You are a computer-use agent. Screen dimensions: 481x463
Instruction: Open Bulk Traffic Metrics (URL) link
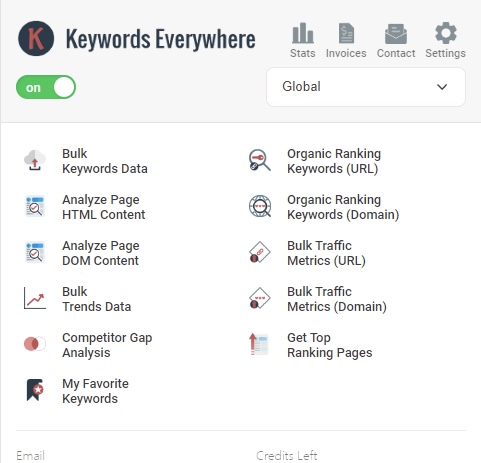pyautogui.click(x=326, y=253)
